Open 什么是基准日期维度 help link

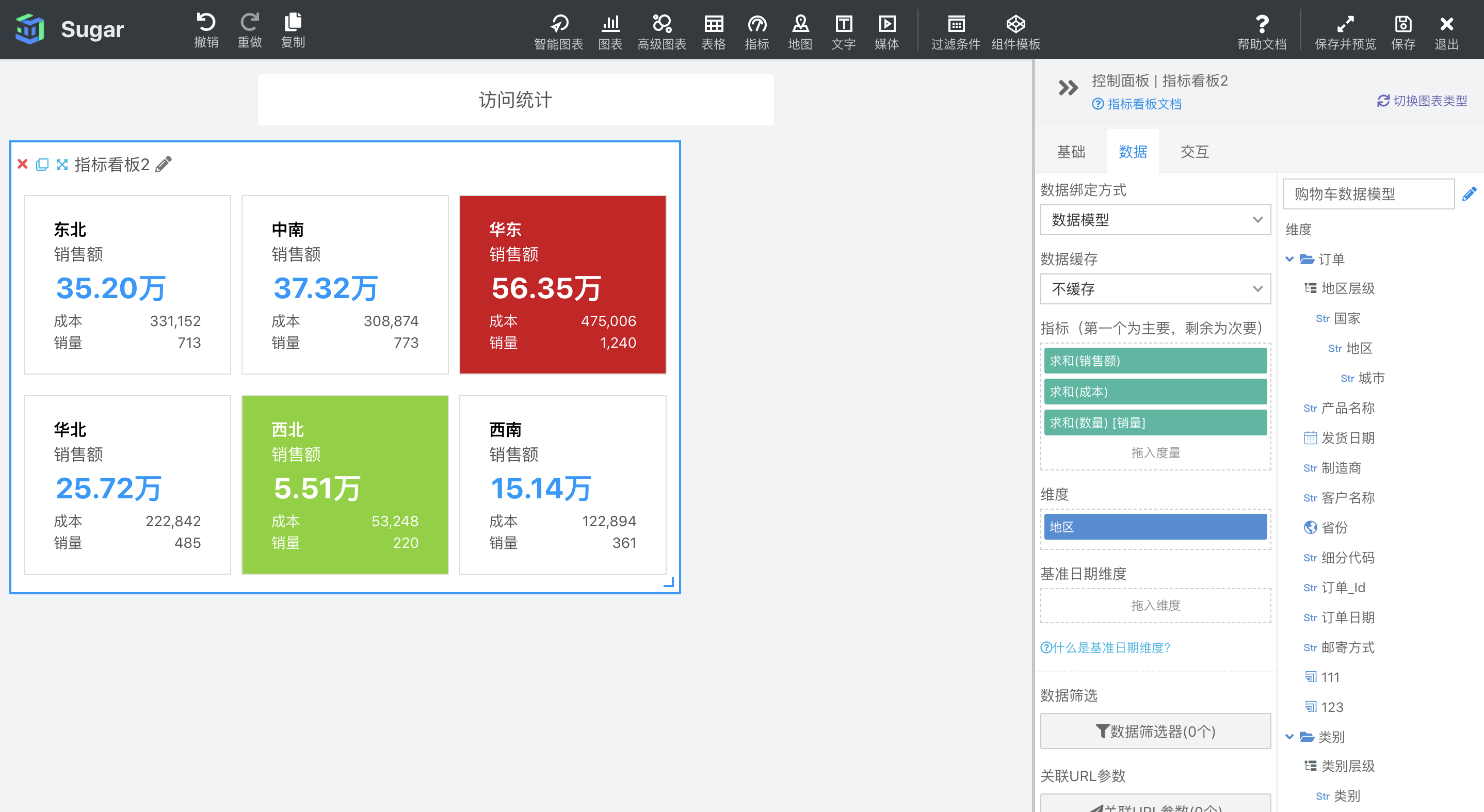[x=1105, y=647]
